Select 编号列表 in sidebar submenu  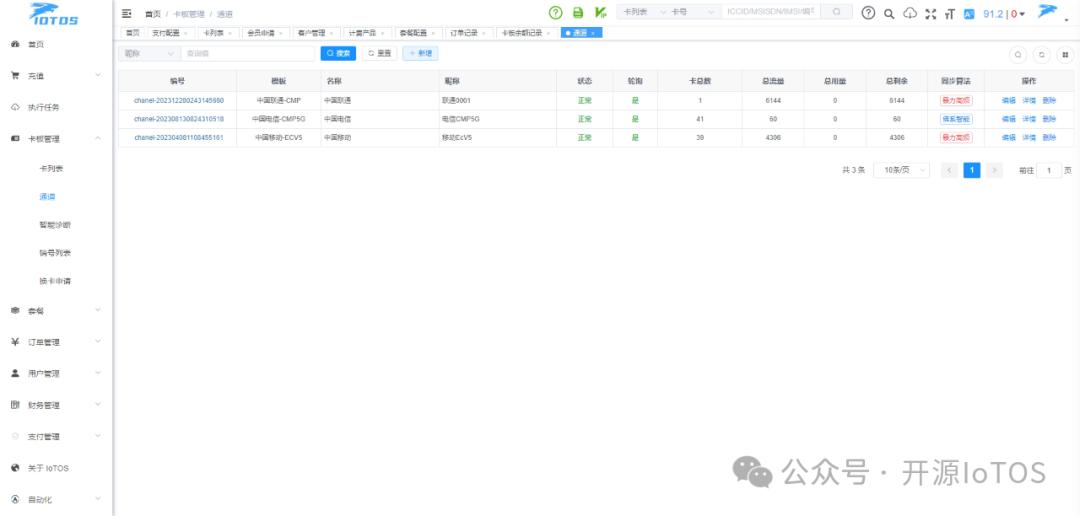tap(55, 253)
